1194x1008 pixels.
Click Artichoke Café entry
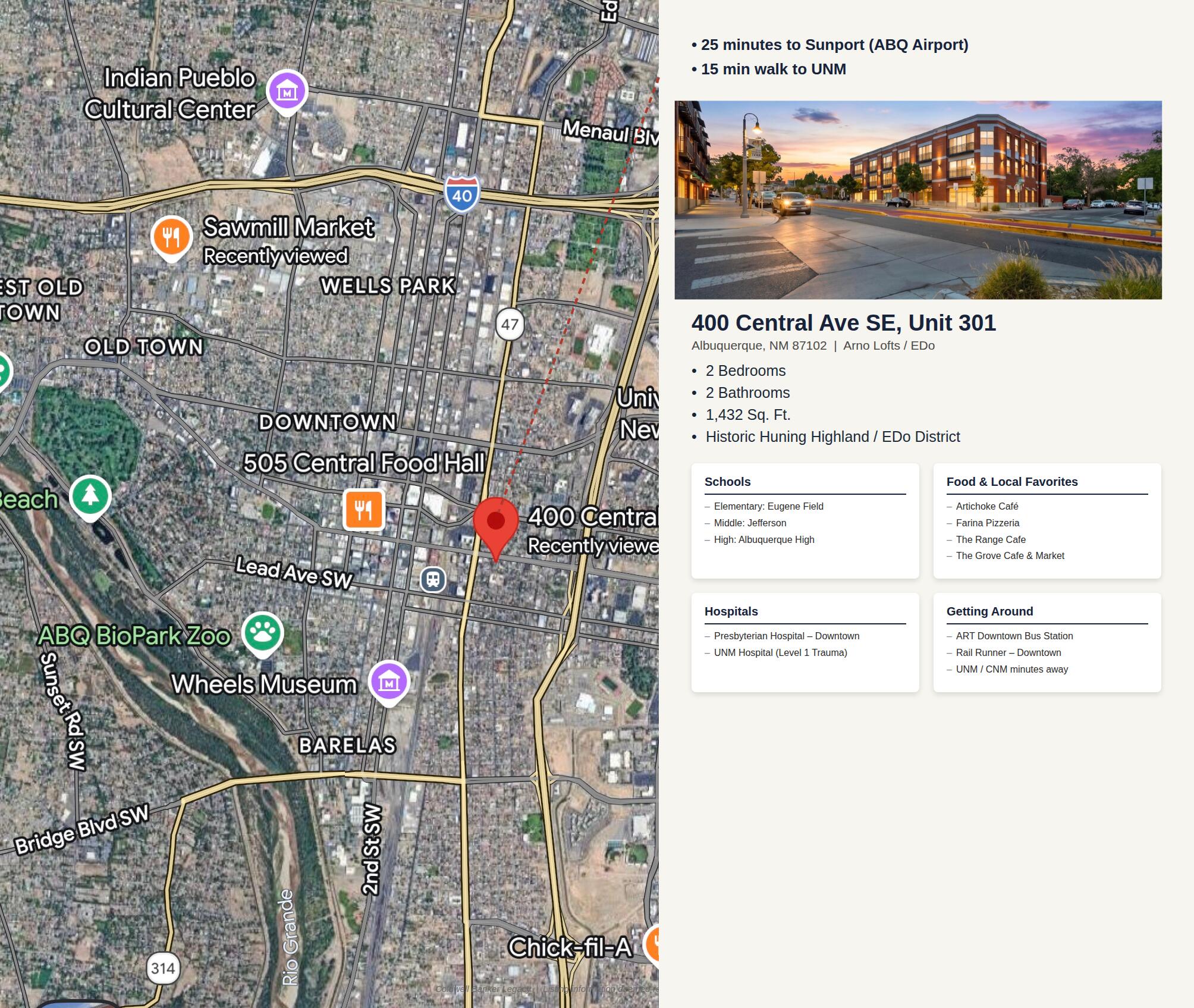(x=987, y=506)
